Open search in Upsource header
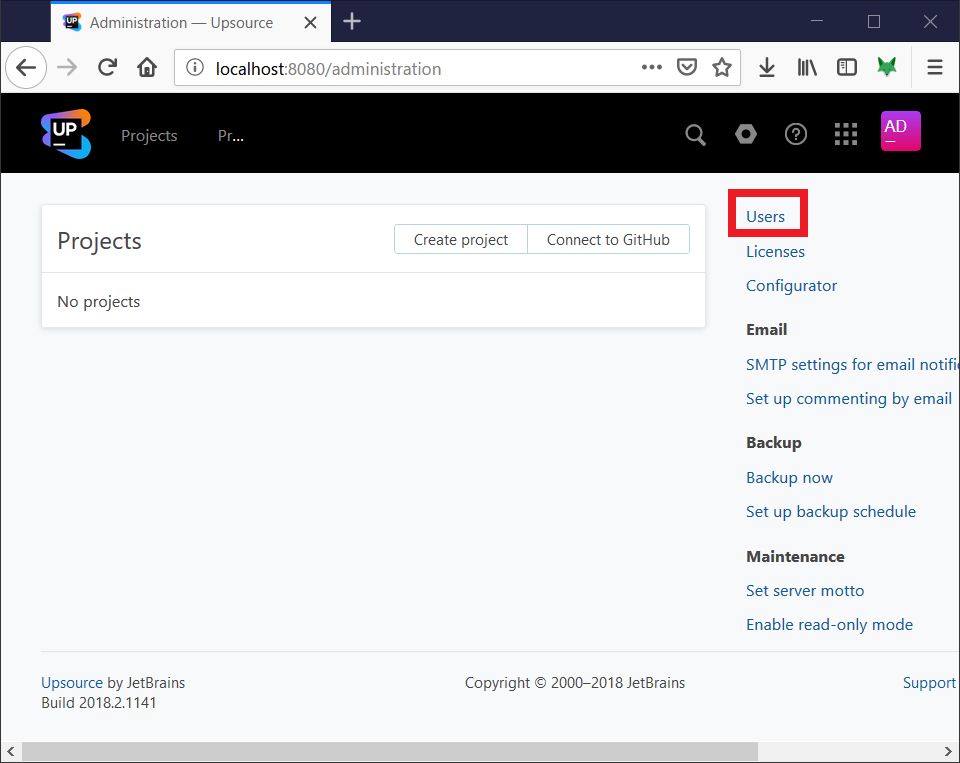This screenshot has width=960, height=763. pyautogui.click(x=695, y=133)
